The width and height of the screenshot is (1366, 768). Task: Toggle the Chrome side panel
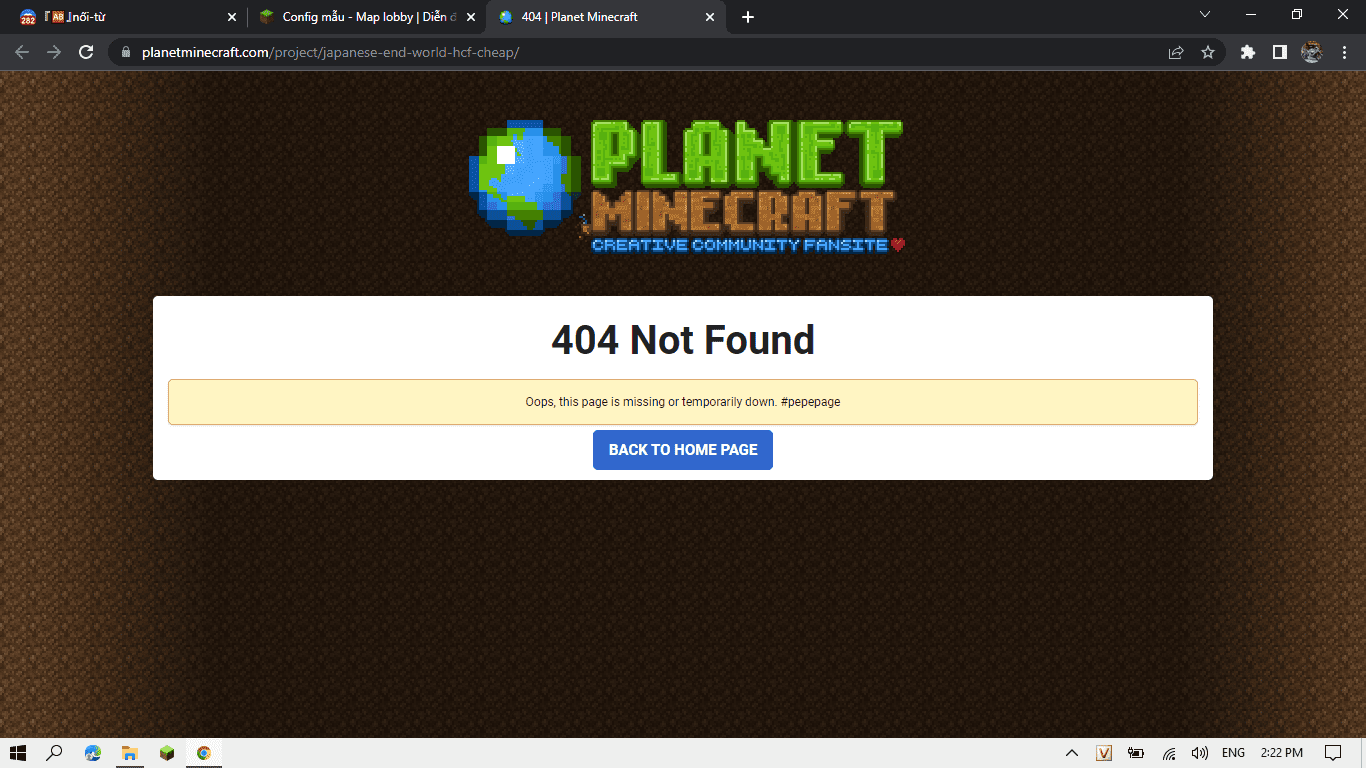(1280, 52)
